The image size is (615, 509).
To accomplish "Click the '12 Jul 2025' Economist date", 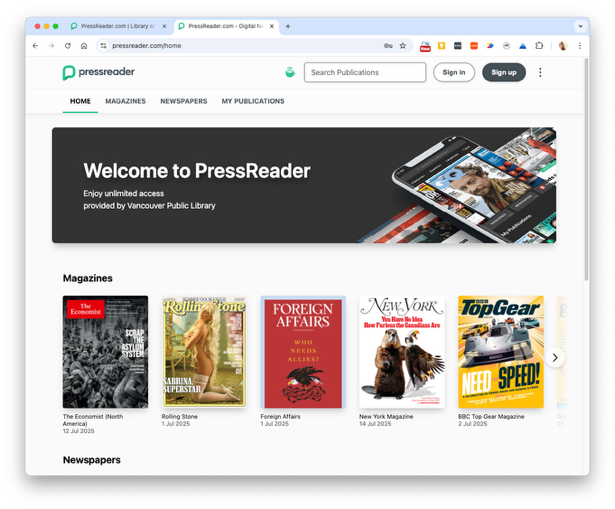I will coord(78,431).
